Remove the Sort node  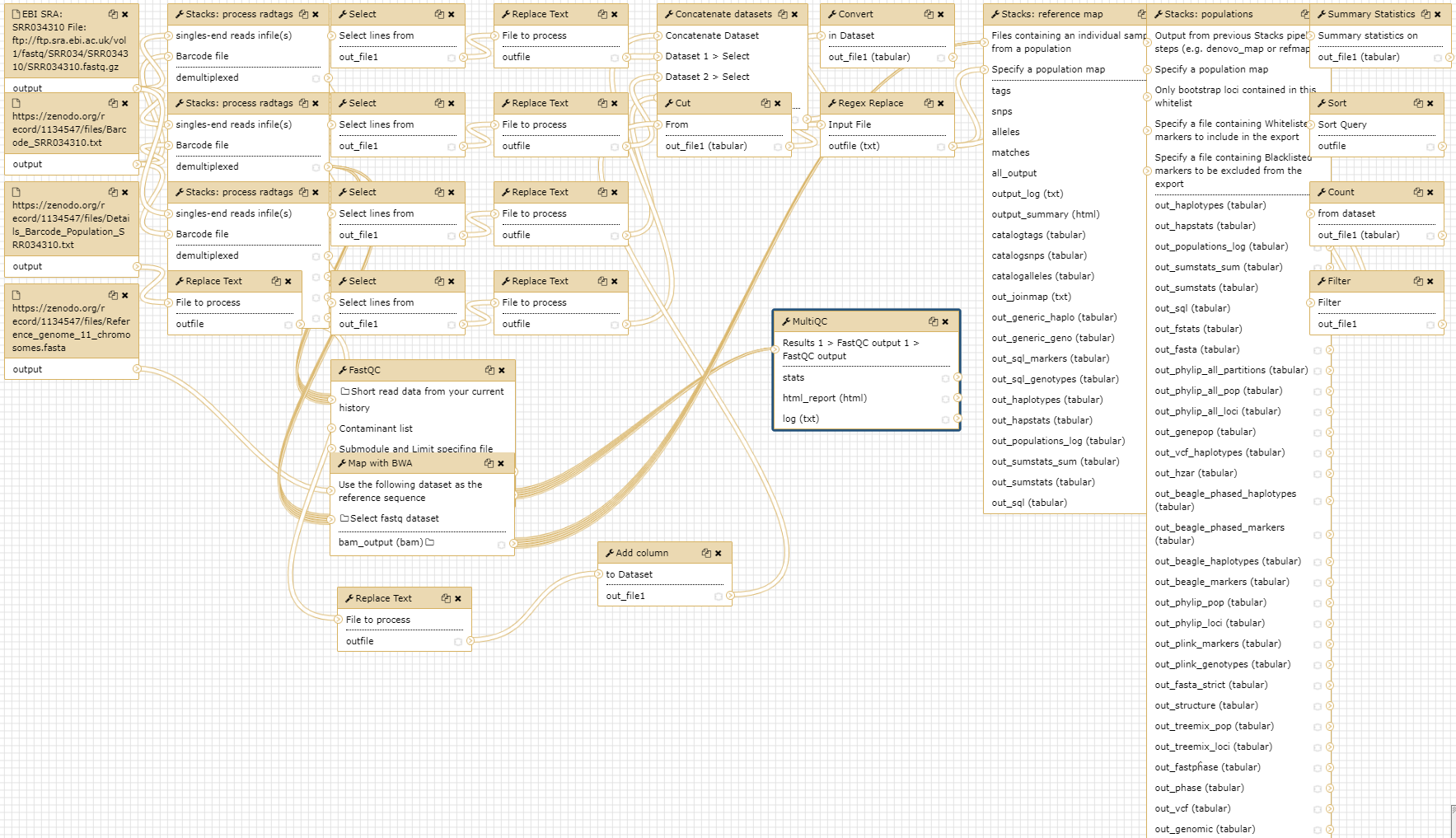(1430, 103)
